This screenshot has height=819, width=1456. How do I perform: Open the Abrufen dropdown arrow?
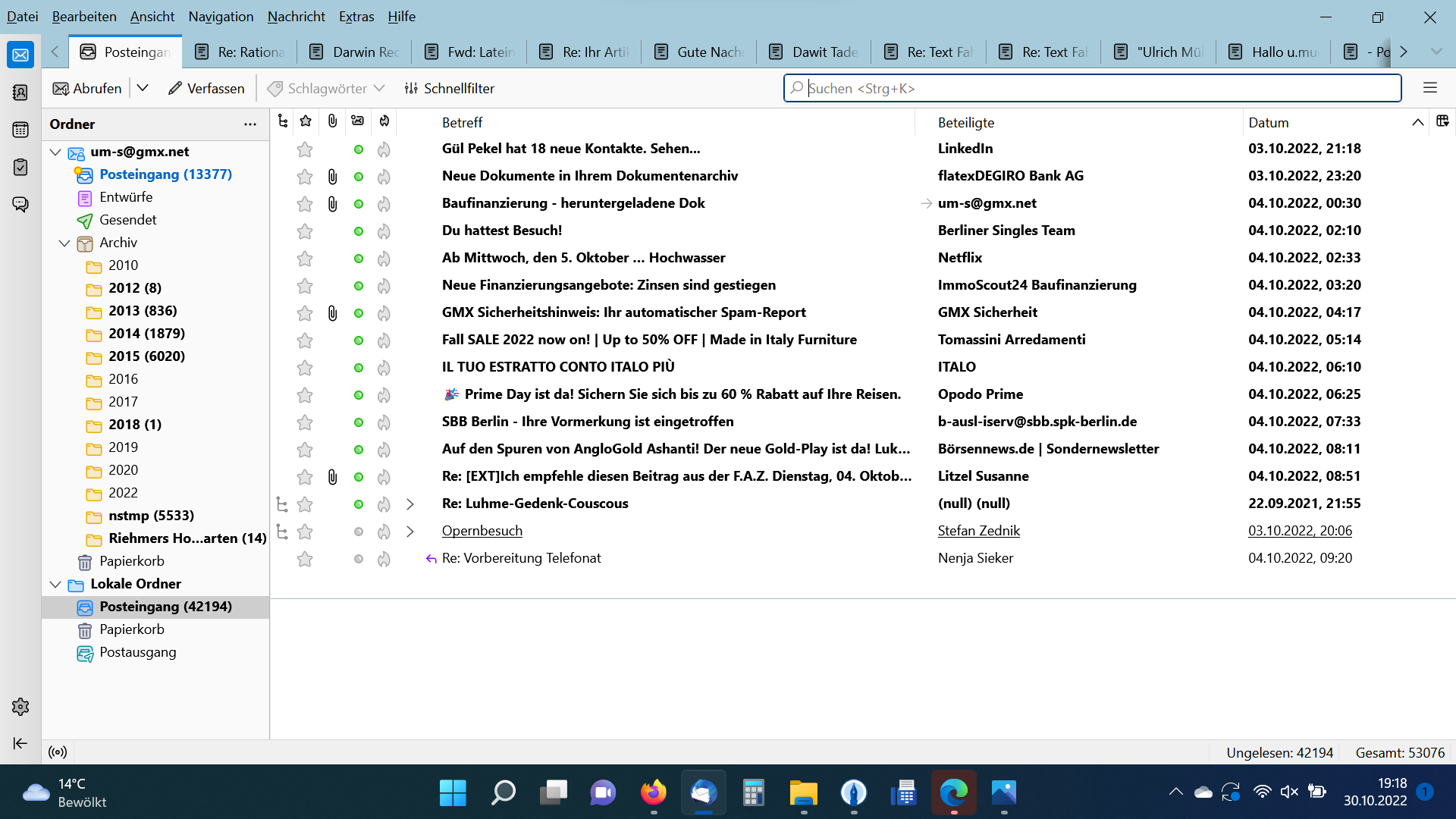143,88
